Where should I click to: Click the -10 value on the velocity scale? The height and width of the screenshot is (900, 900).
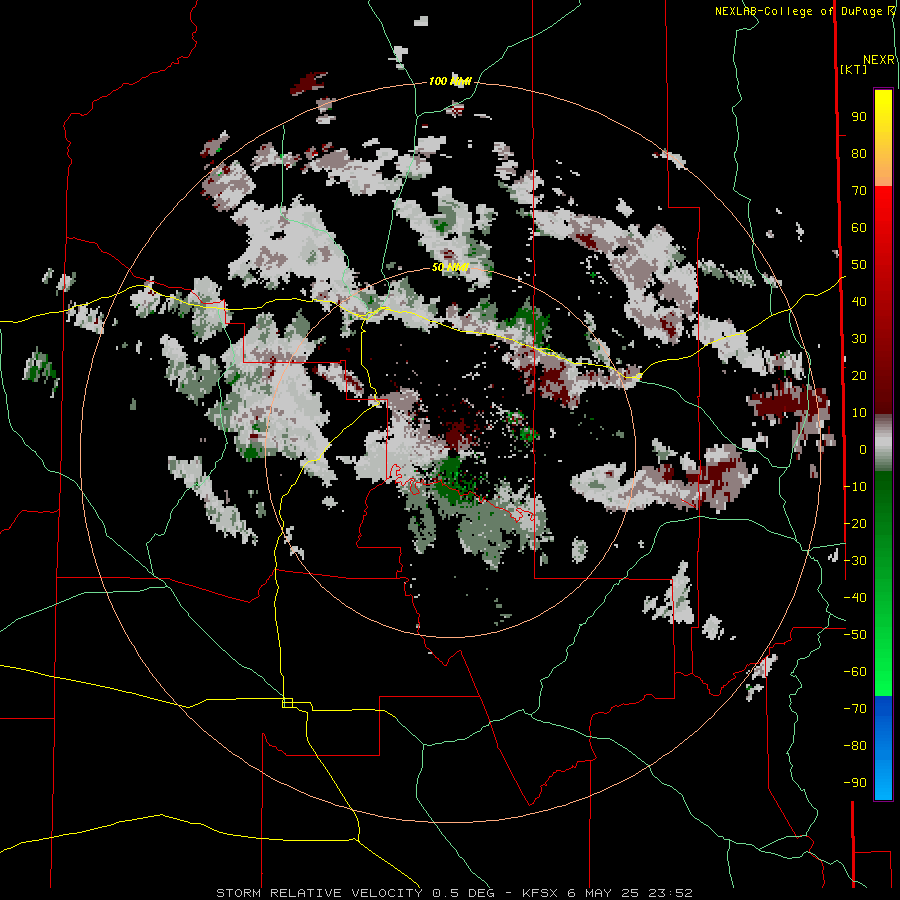855,487
